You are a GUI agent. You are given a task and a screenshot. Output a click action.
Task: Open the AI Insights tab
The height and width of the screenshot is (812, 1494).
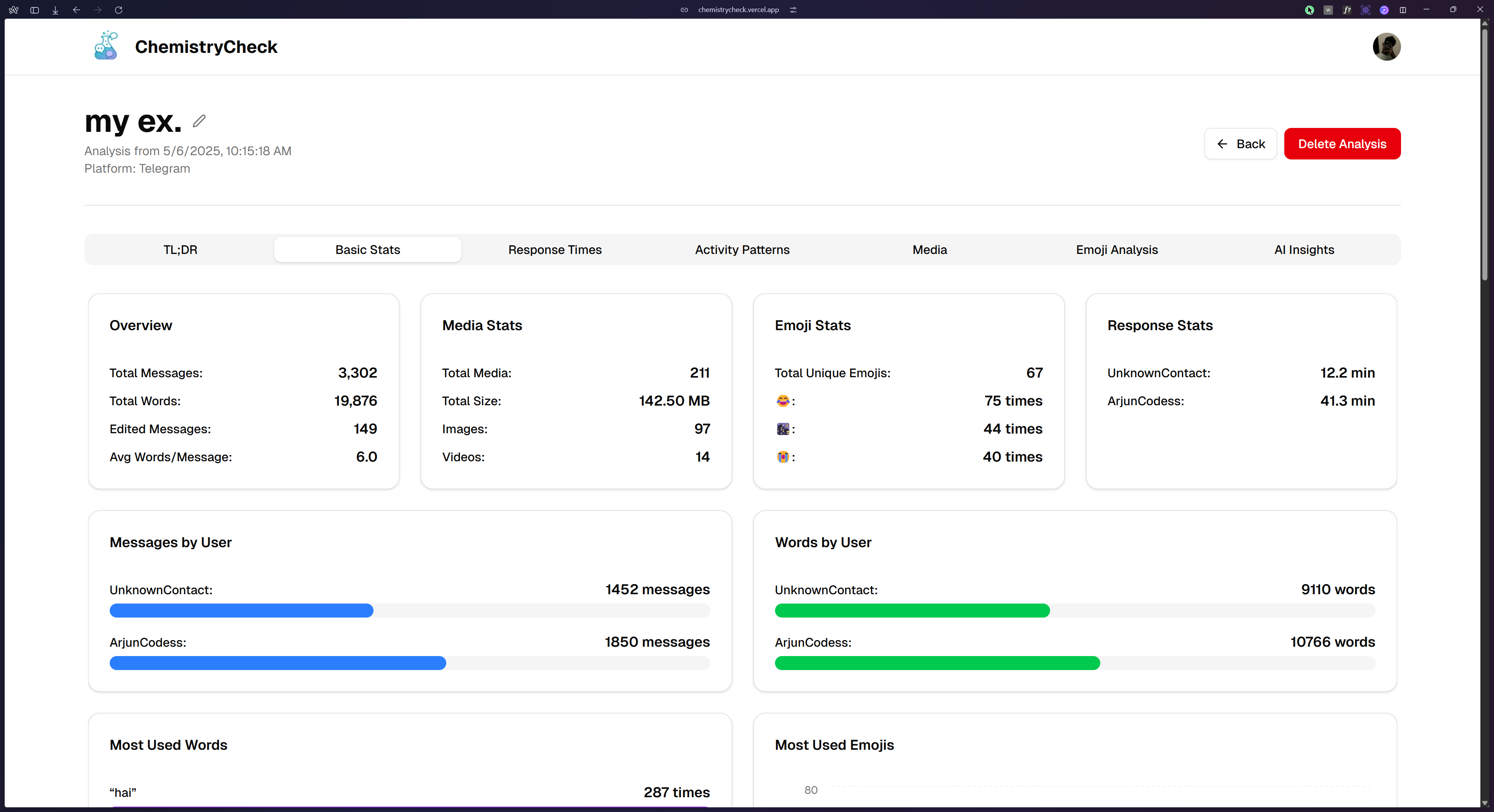click(1304, 249)
